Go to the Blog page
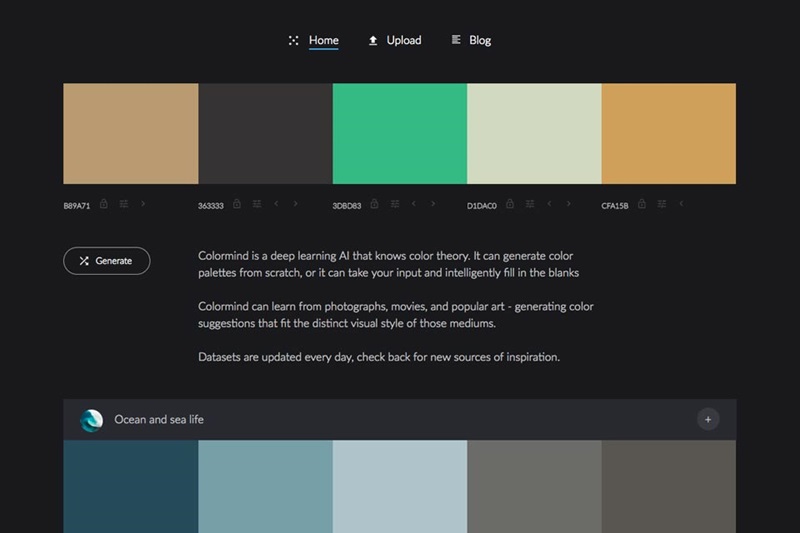 coord(479,41)
